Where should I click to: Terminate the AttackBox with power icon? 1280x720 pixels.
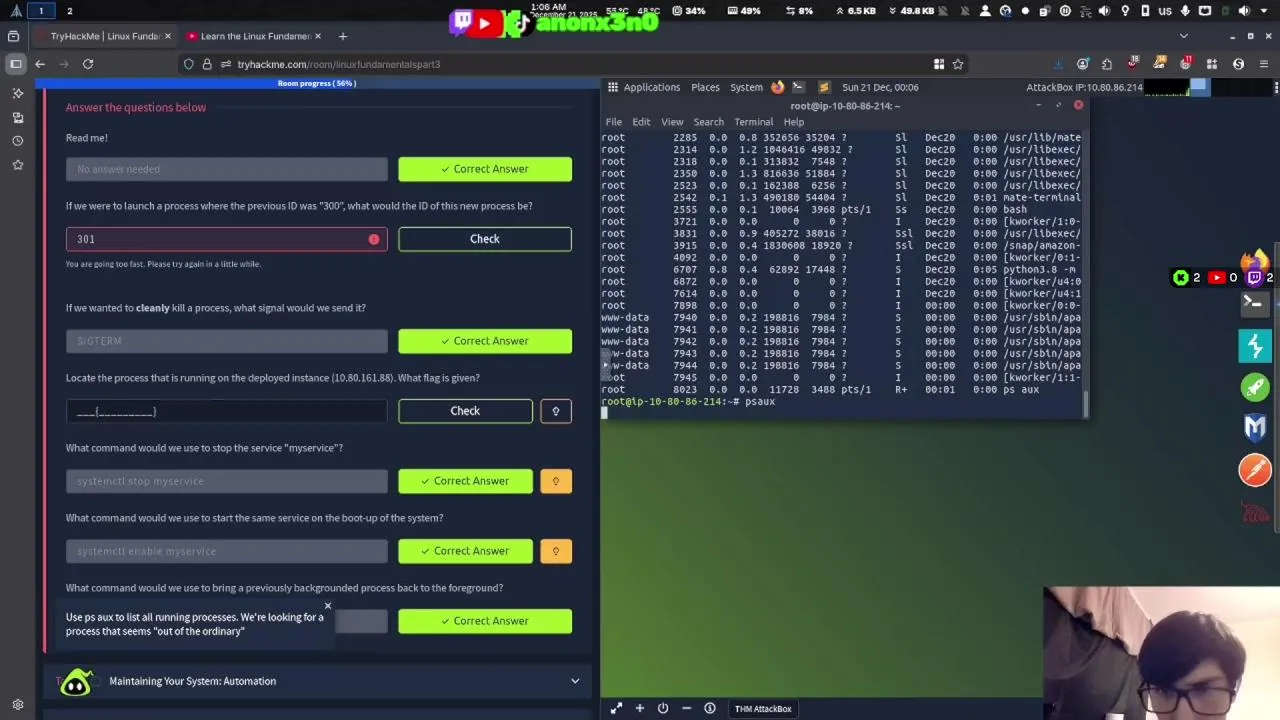pos(662,708)
